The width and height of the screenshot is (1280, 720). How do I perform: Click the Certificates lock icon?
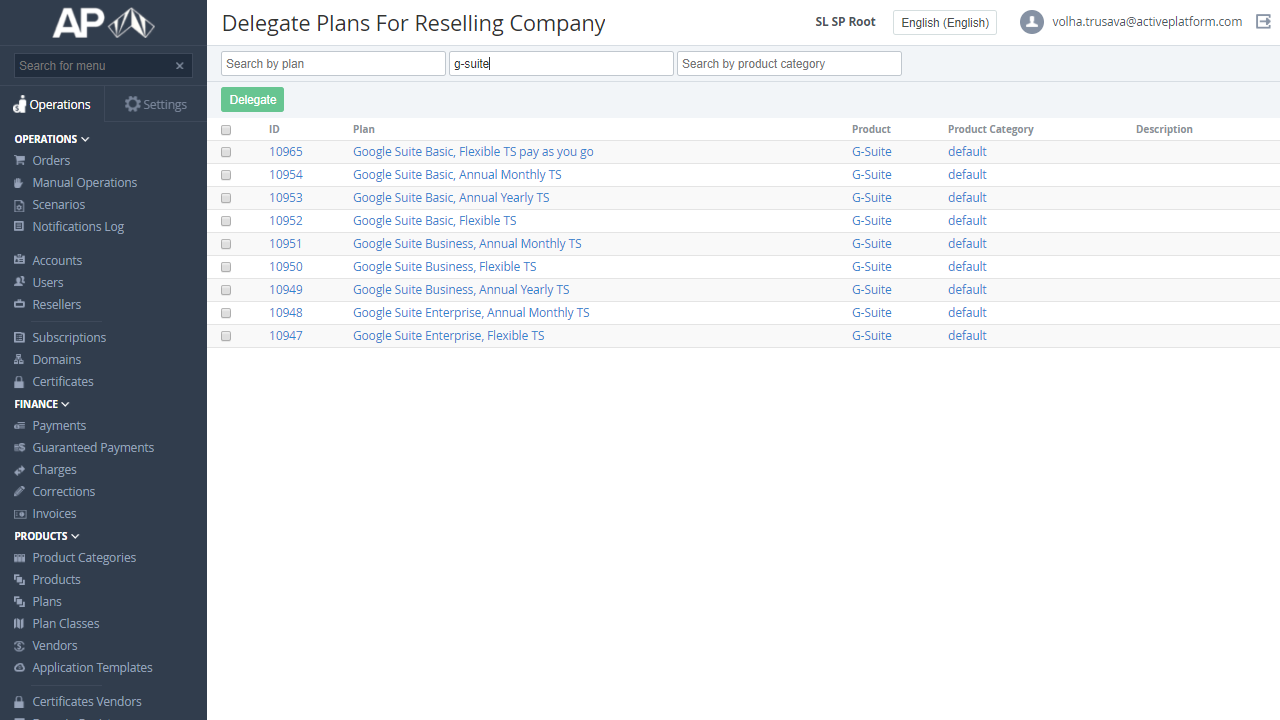(x=20, y=381)
